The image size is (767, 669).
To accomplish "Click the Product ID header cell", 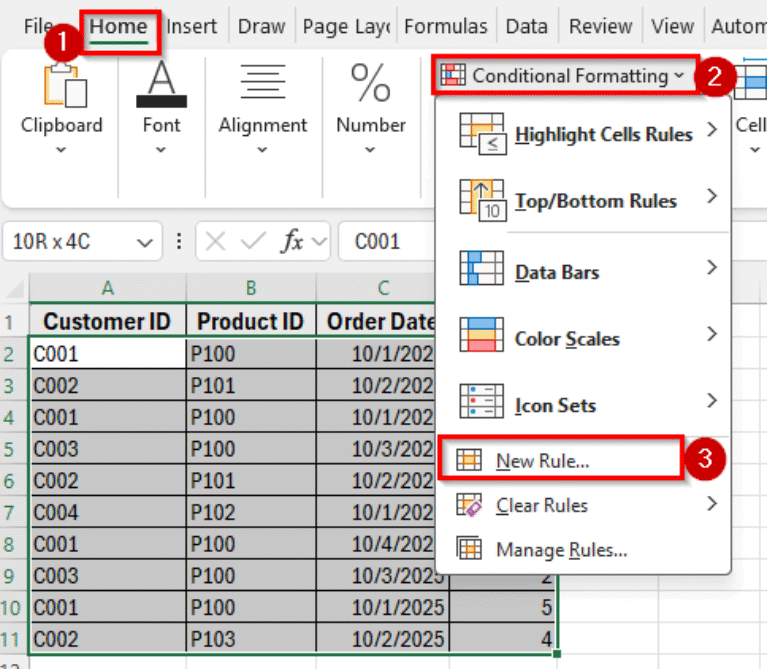I will tap(251, 321).
